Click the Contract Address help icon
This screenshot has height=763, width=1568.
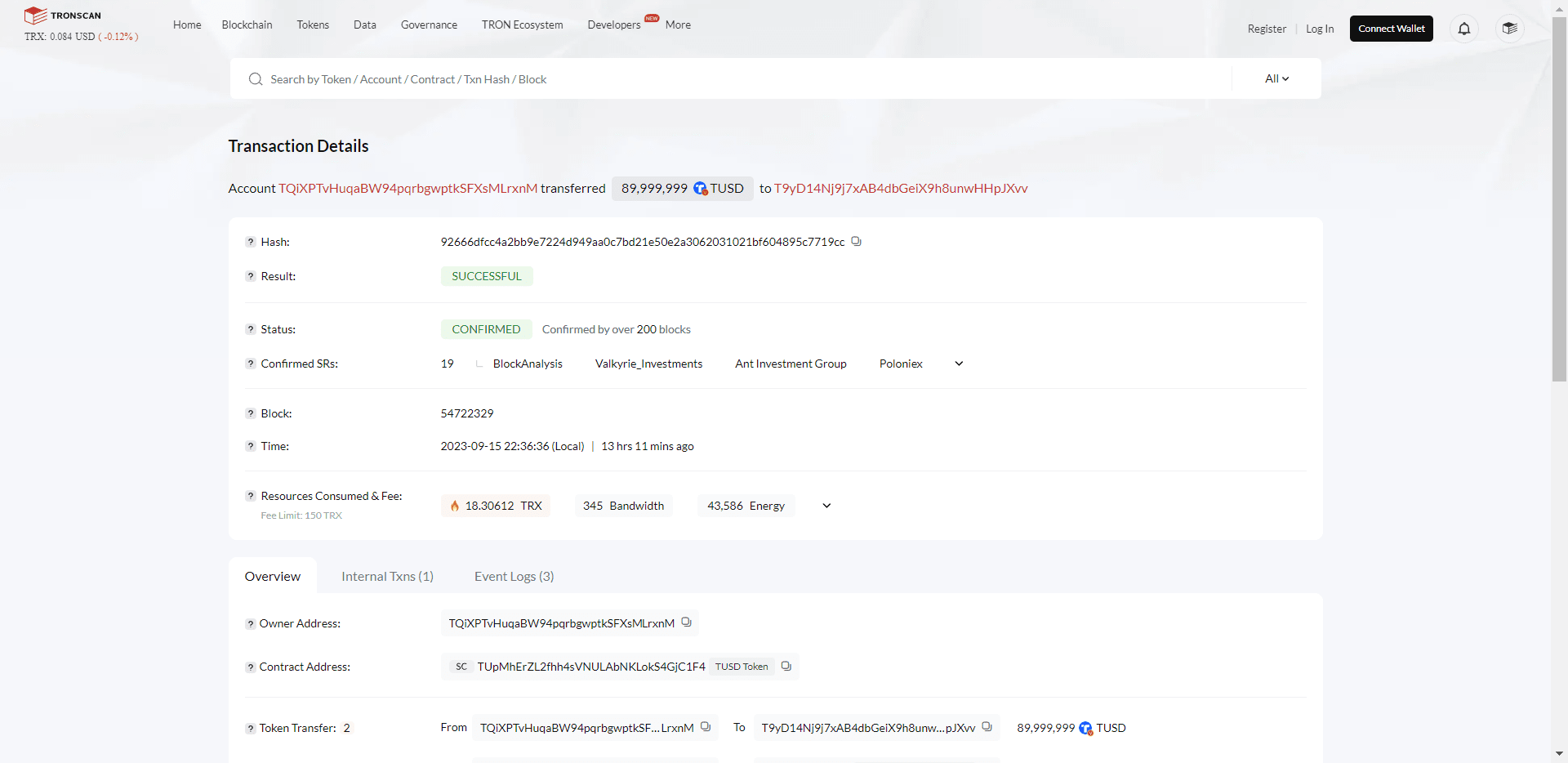point(251,667)
